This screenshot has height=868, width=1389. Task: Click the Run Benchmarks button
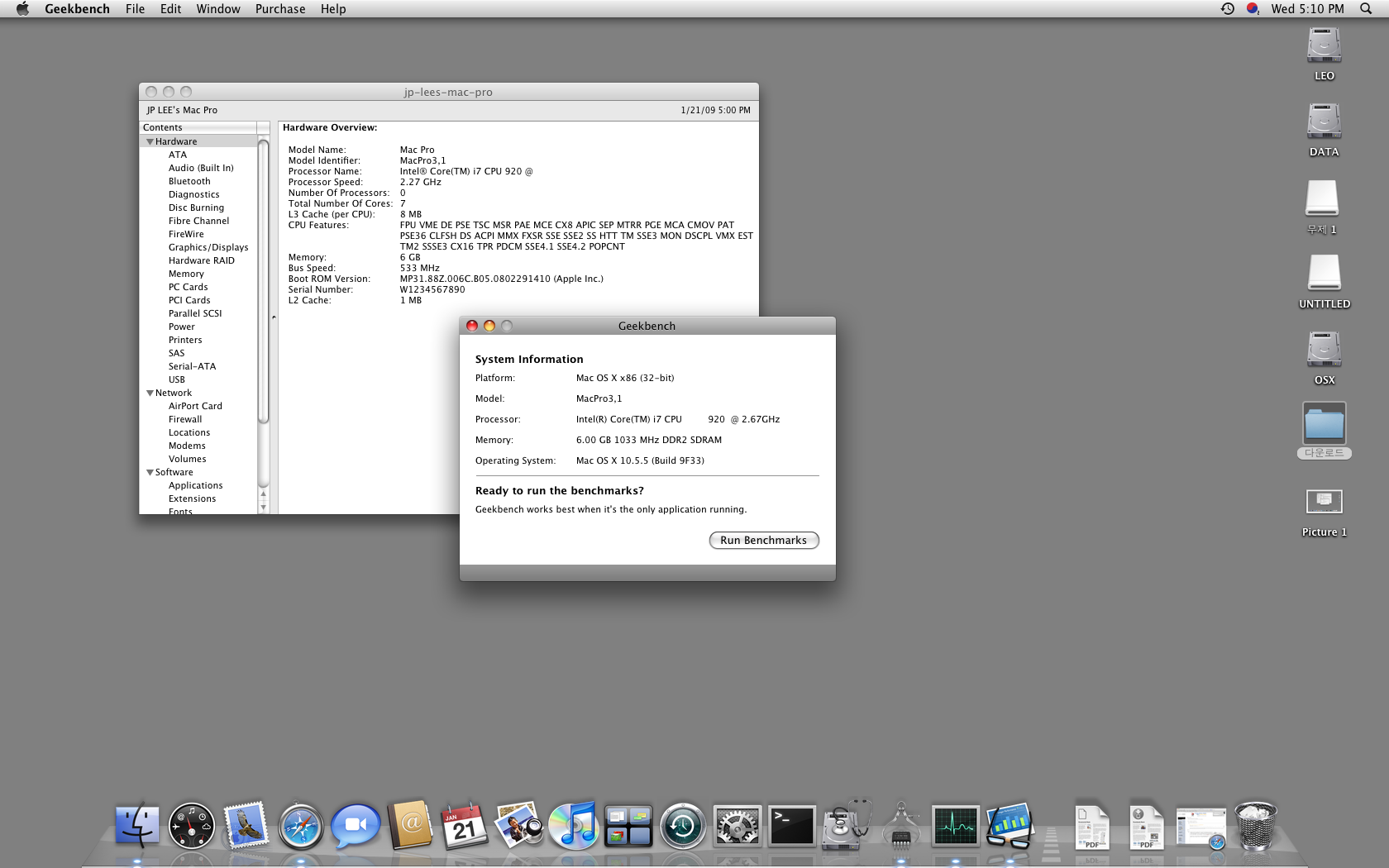764,540
